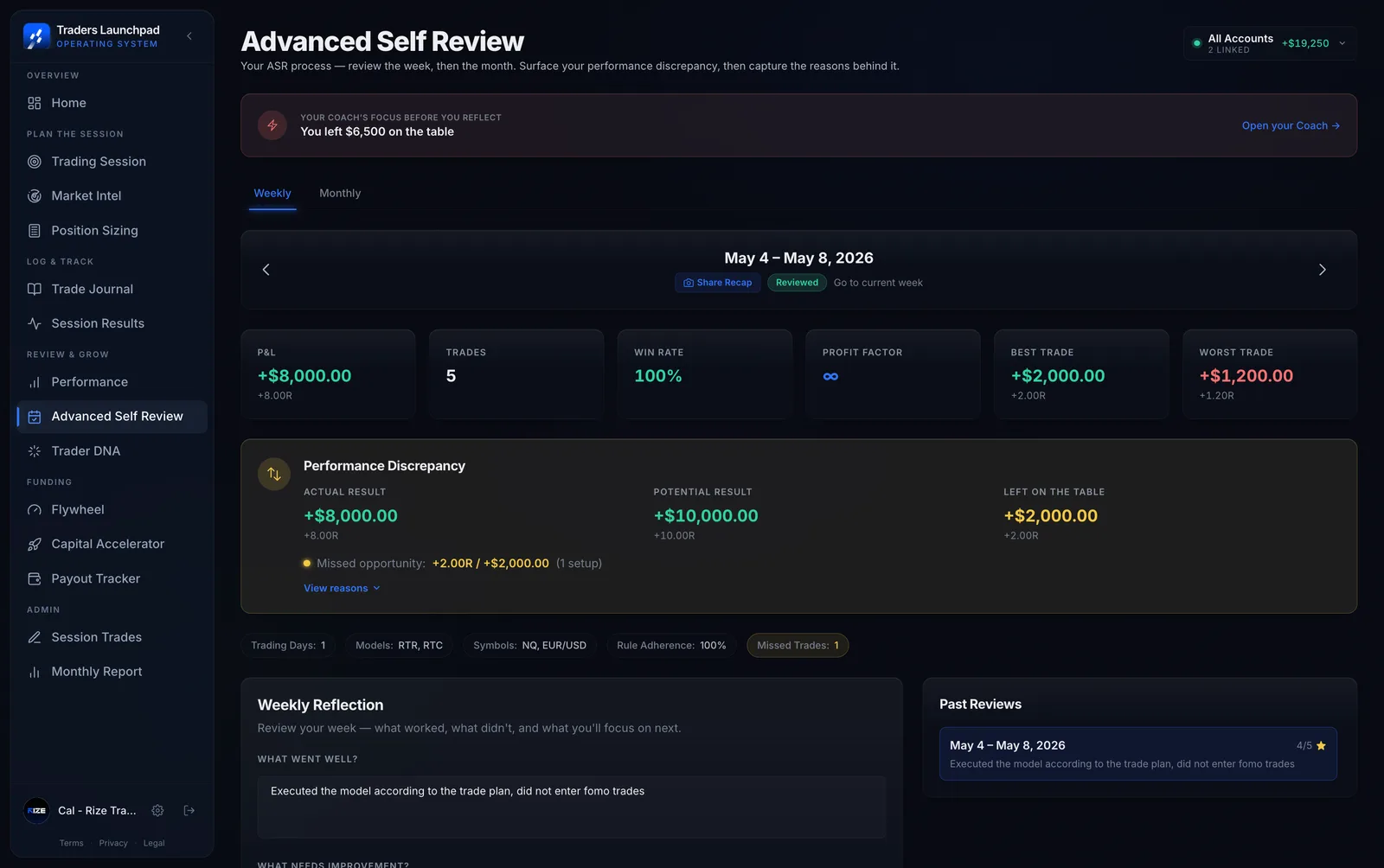This screenshot has height=868, width=1384.
Task: Click the coach focus lightning icon
Action: click(x=272, y=125)
